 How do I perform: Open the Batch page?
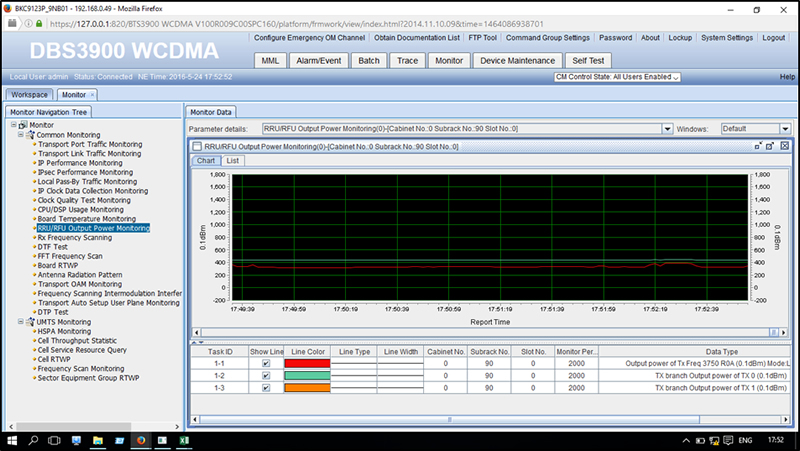(x=369, y=61)
